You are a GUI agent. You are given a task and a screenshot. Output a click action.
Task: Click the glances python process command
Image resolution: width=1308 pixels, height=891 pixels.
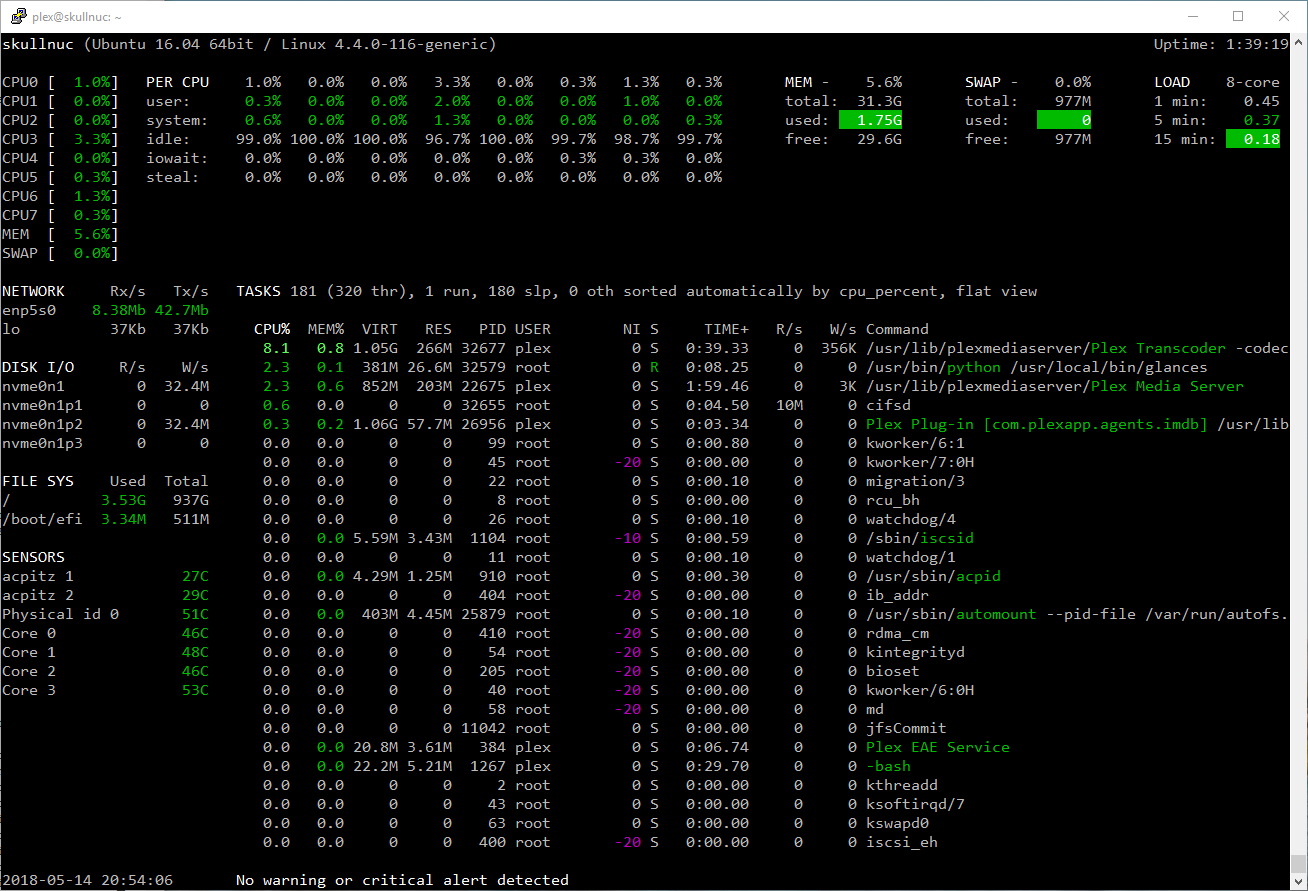click(x=1037, y=367)
